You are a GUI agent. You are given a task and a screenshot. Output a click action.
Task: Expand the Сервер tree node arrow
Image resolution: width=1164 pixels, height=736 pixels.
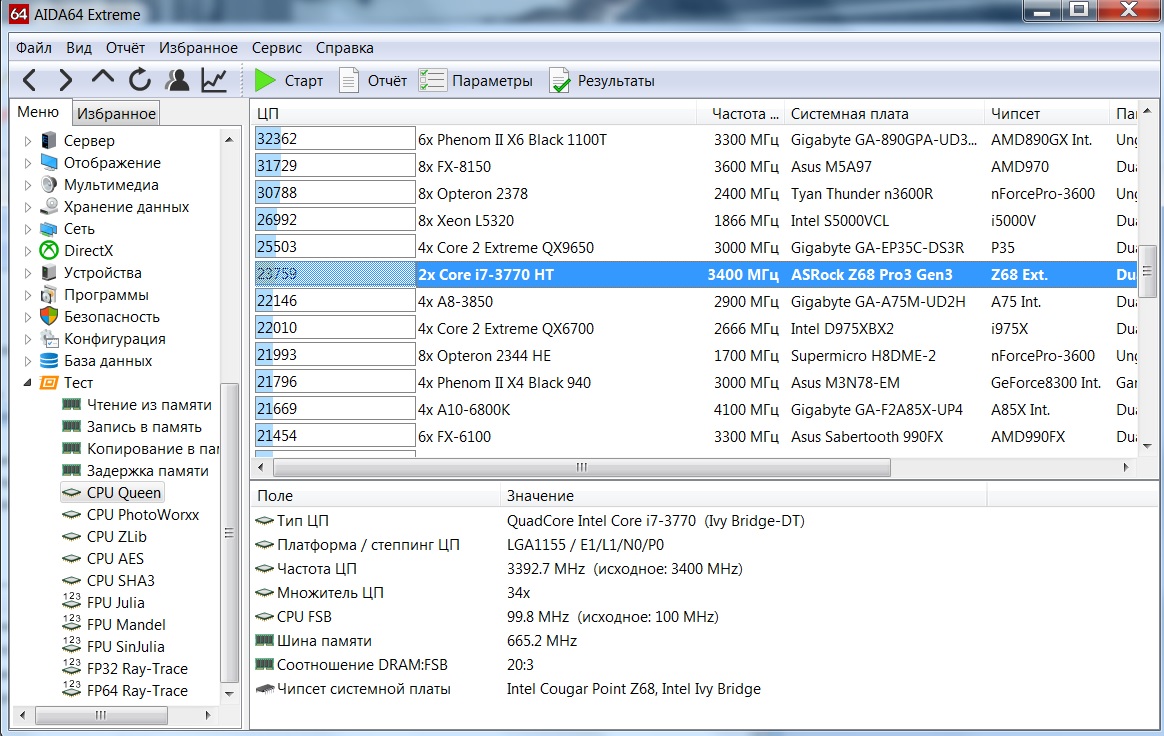pos(27,140)
